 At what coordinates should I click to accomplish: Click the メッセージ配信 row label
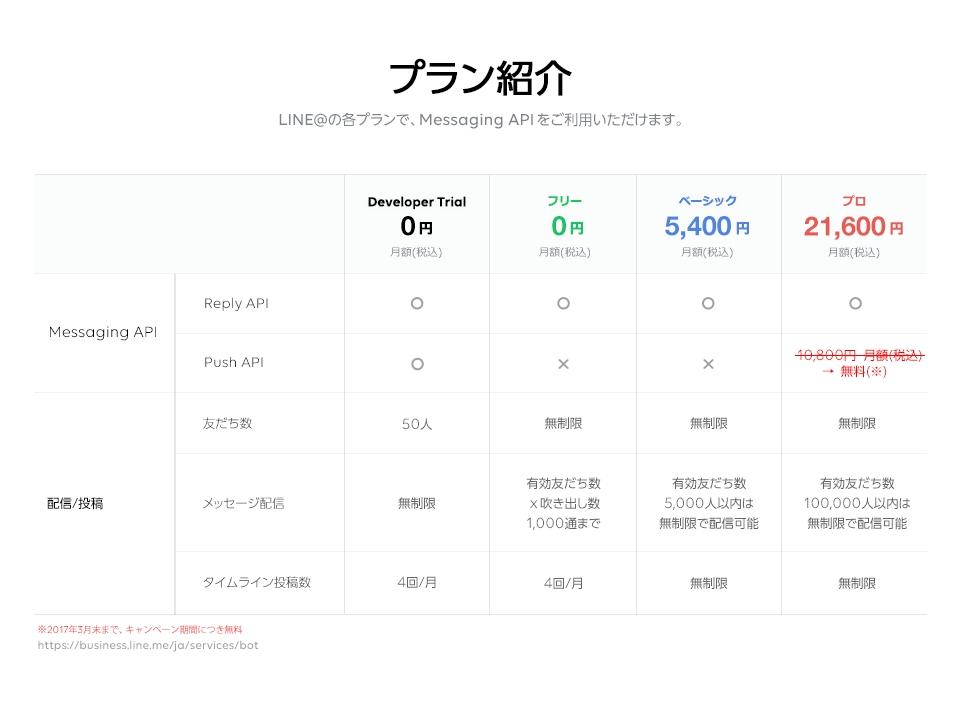click(244, 503)
